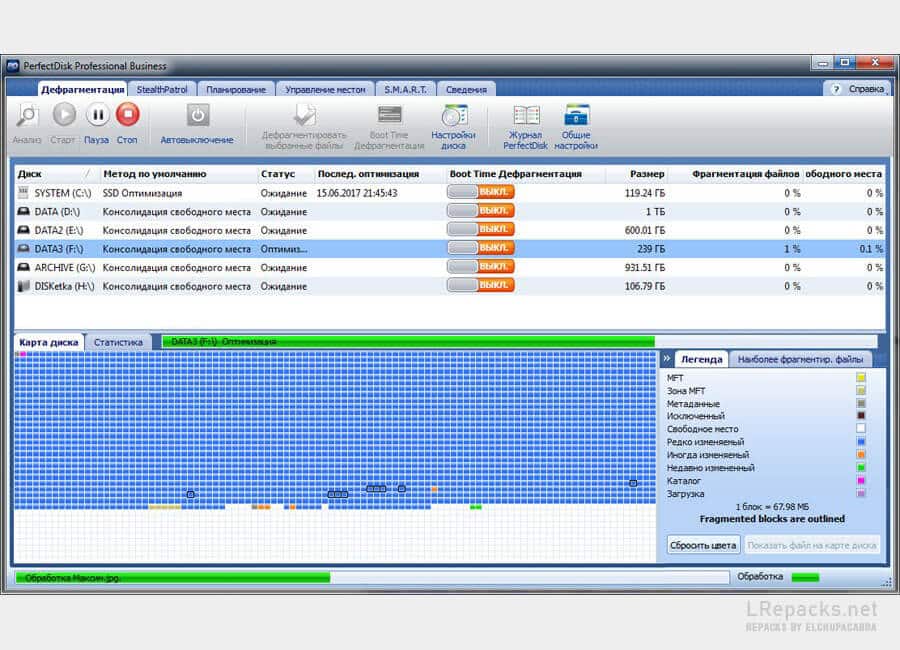Image resolution: width=900 pixels, height=650 pixels.
Task: Select the ARCHIVE (G:\) drive icon
Action: [x=23, y=267]
